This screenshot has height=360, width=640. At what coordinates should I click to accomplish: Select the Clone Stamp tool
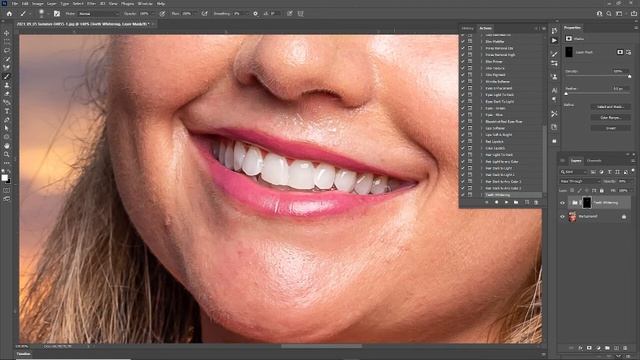point(7,85)
